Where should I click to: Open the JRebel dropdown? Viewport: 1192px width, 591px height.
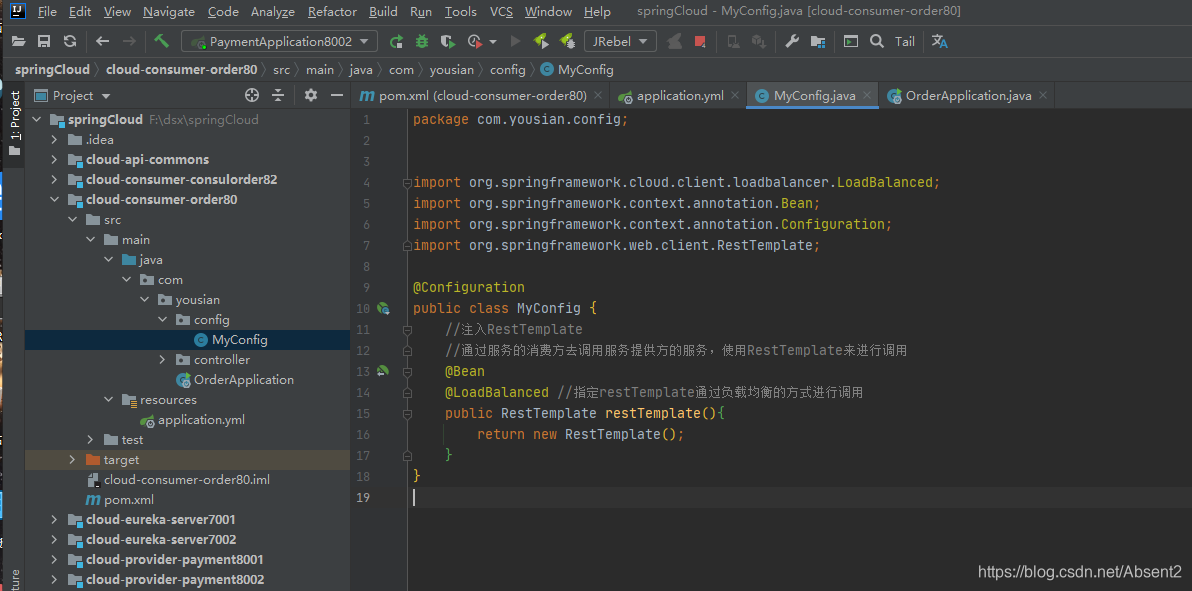tap(620, 42)
